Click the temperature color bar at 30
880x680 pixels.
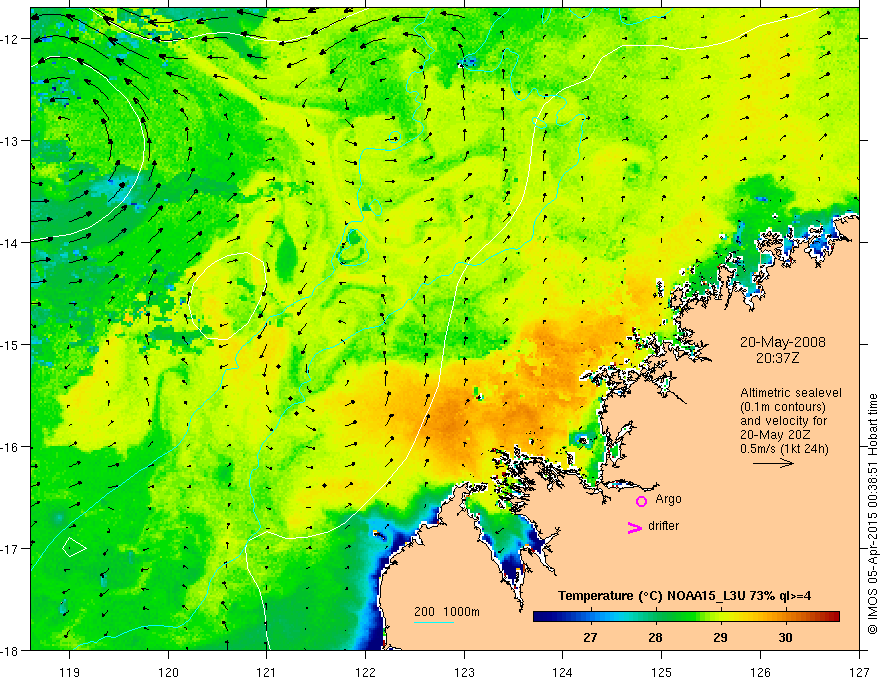[x=785, y=617]
